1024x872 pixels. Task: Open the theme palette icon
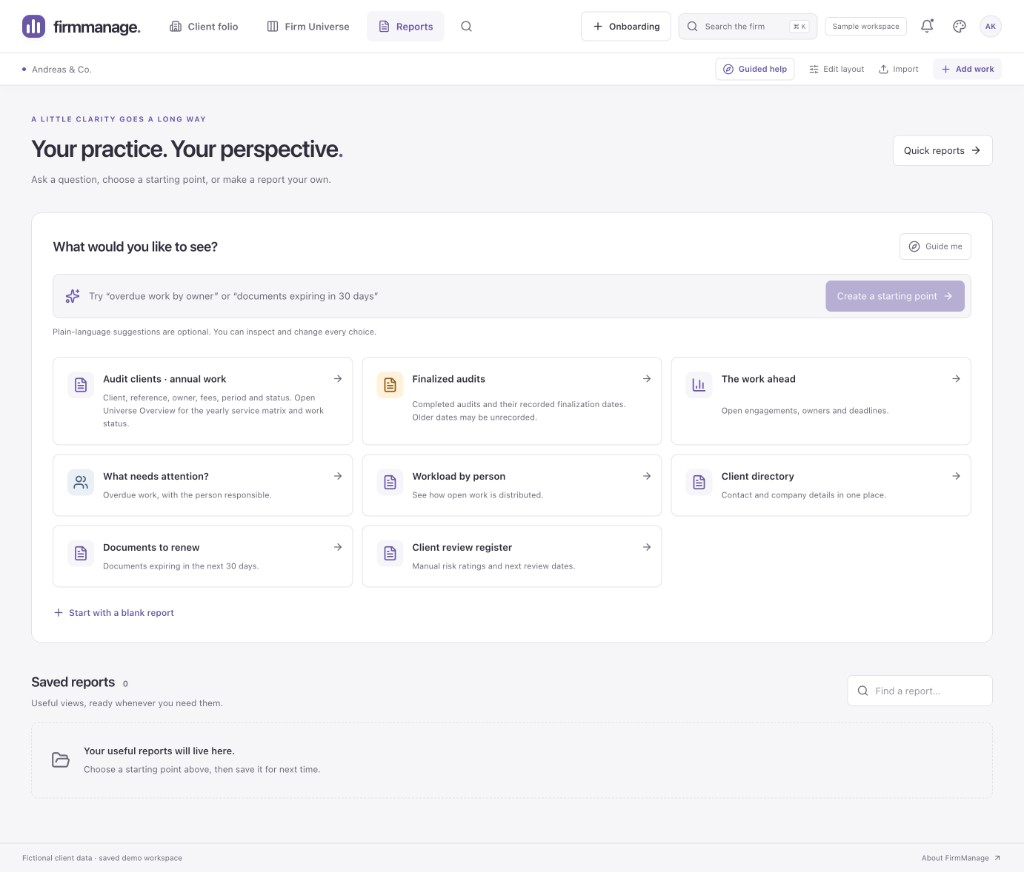(959, 27)
